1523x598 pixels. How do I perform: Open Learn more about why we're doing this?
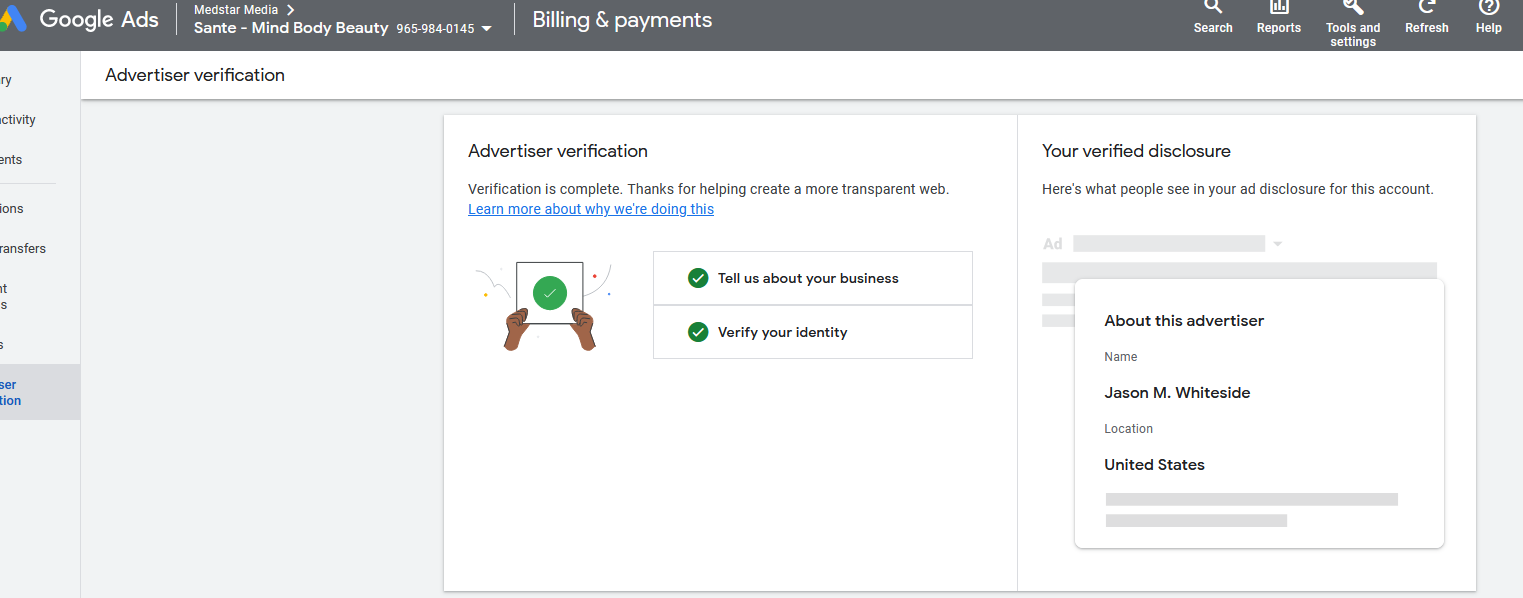591,209
